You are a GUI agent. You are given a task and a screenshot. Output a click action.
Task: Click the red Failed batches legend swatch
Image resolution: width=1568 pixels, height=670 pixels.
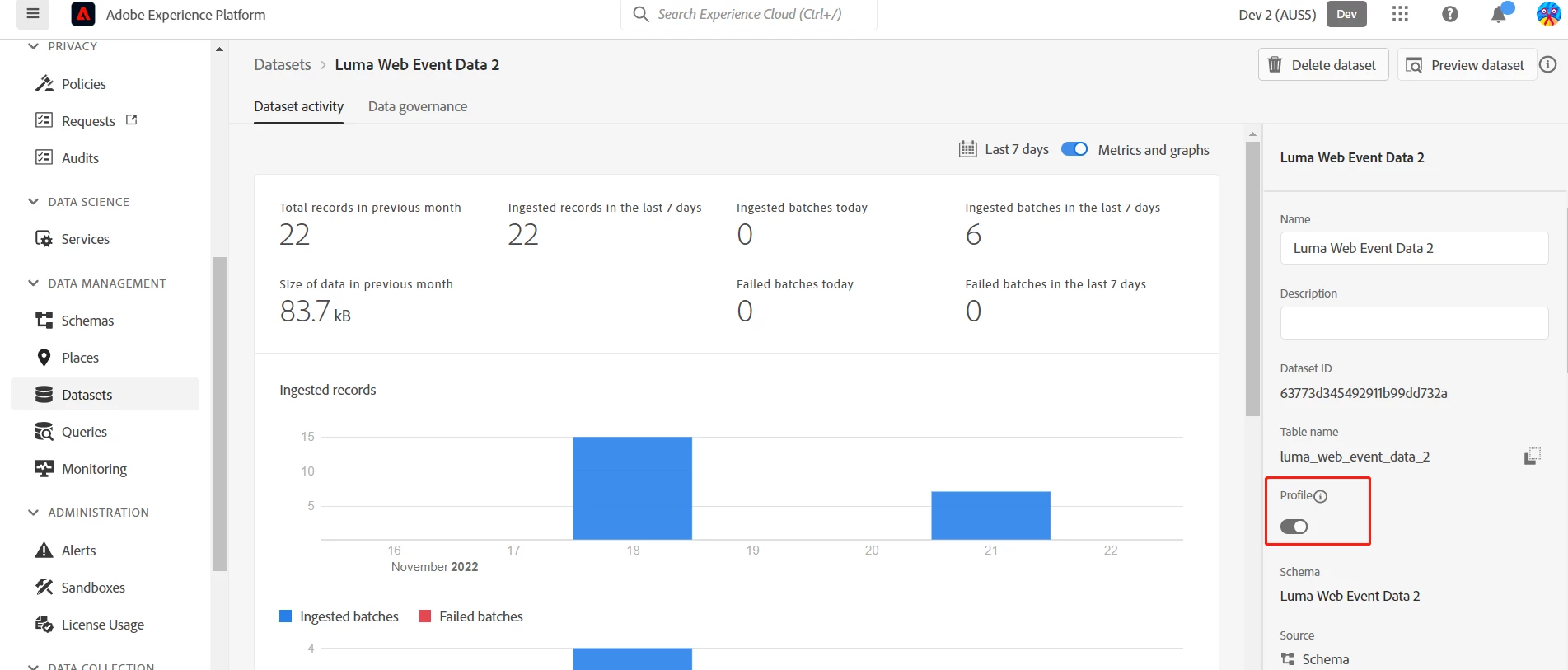coord(425,616)
